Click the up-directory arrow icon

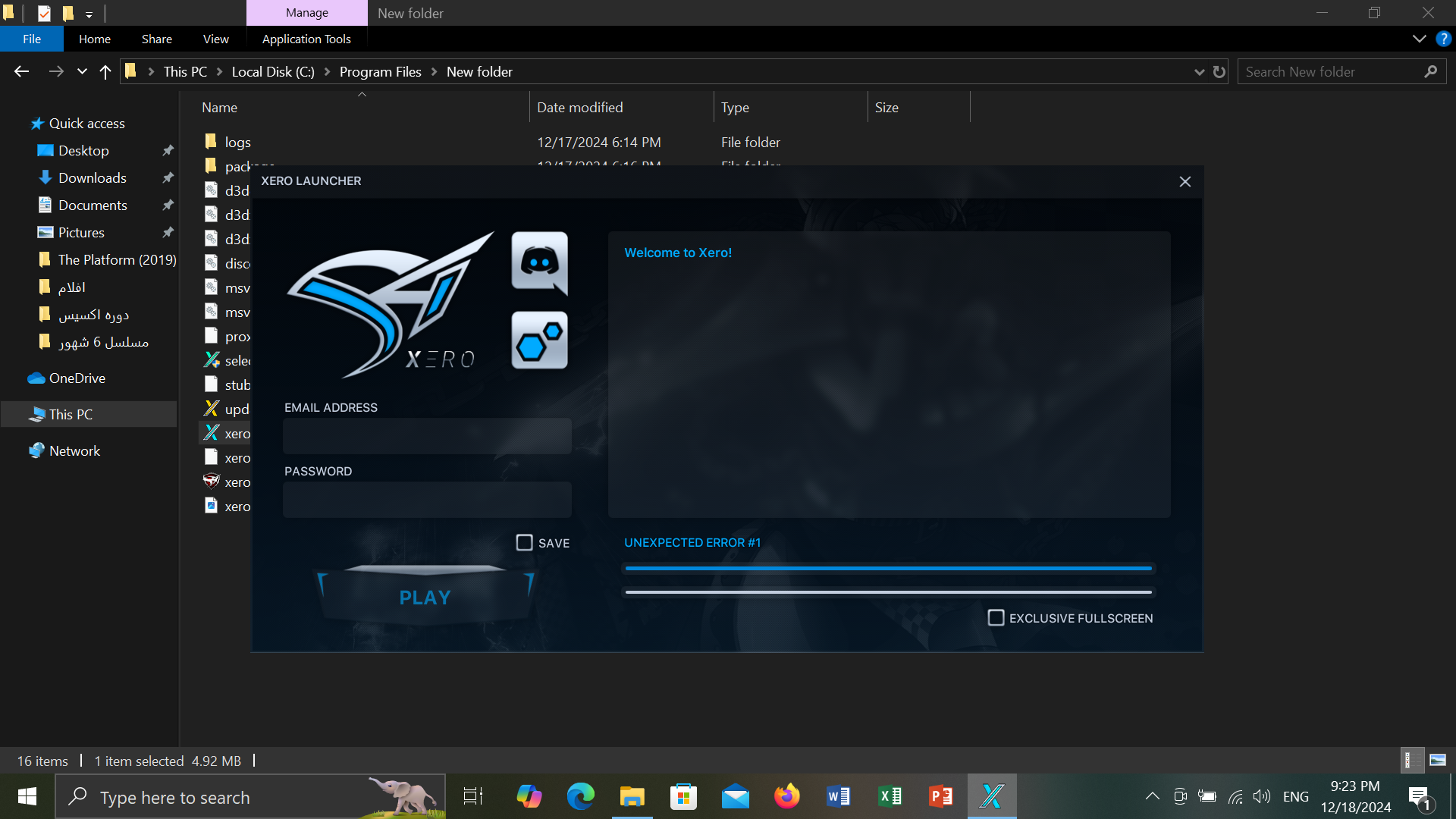105,72
